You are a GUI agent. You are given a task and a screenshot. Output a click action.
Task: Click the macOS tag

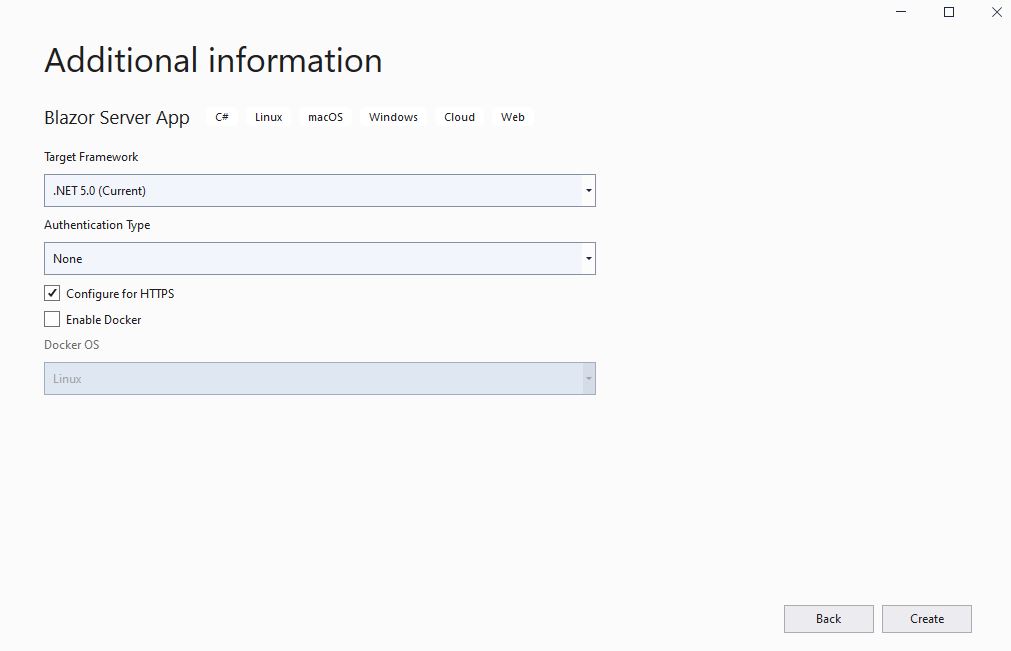pos(326,117)
